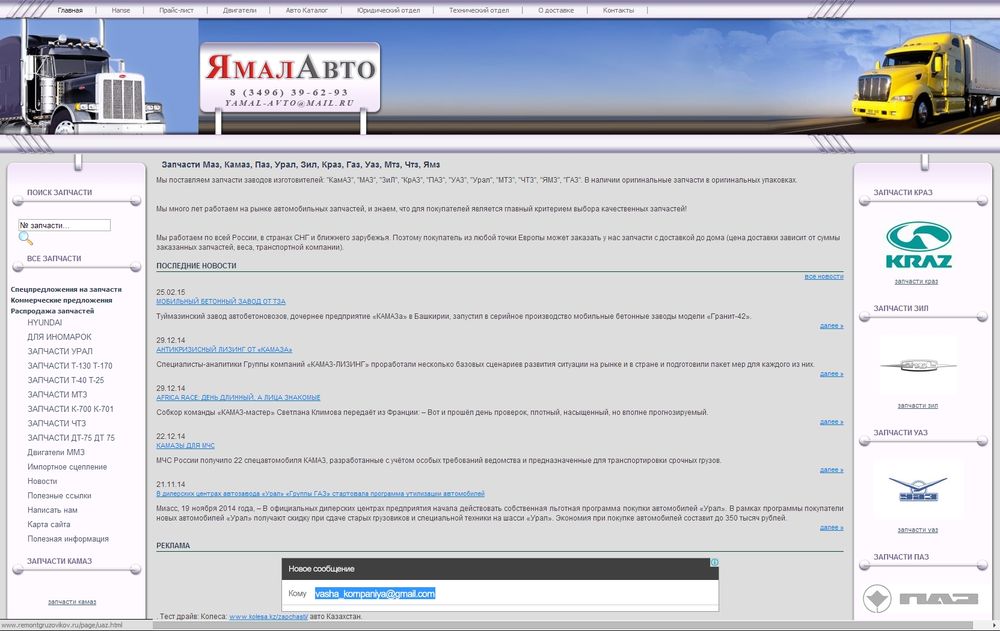Open news КАМАЗЫ ДЛЯ МЧС
This screenshot has width=1000, height=631.
(185, 445)
